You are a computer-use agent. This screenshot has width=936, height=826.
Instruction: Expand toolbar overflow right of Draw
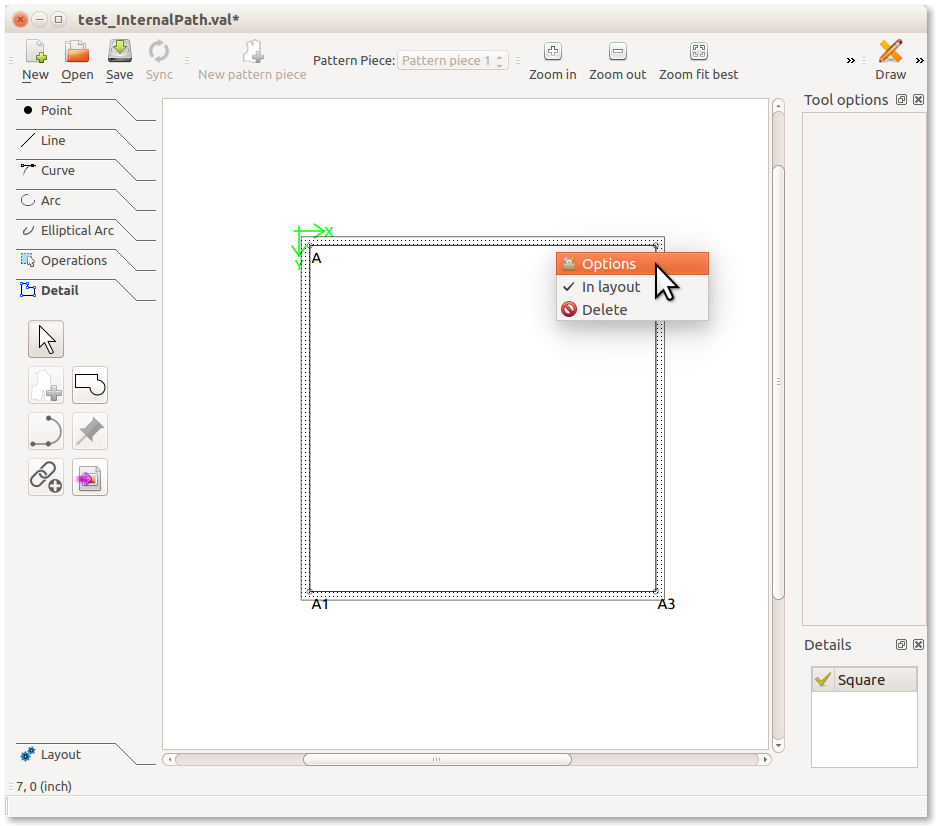click(919, 60)
